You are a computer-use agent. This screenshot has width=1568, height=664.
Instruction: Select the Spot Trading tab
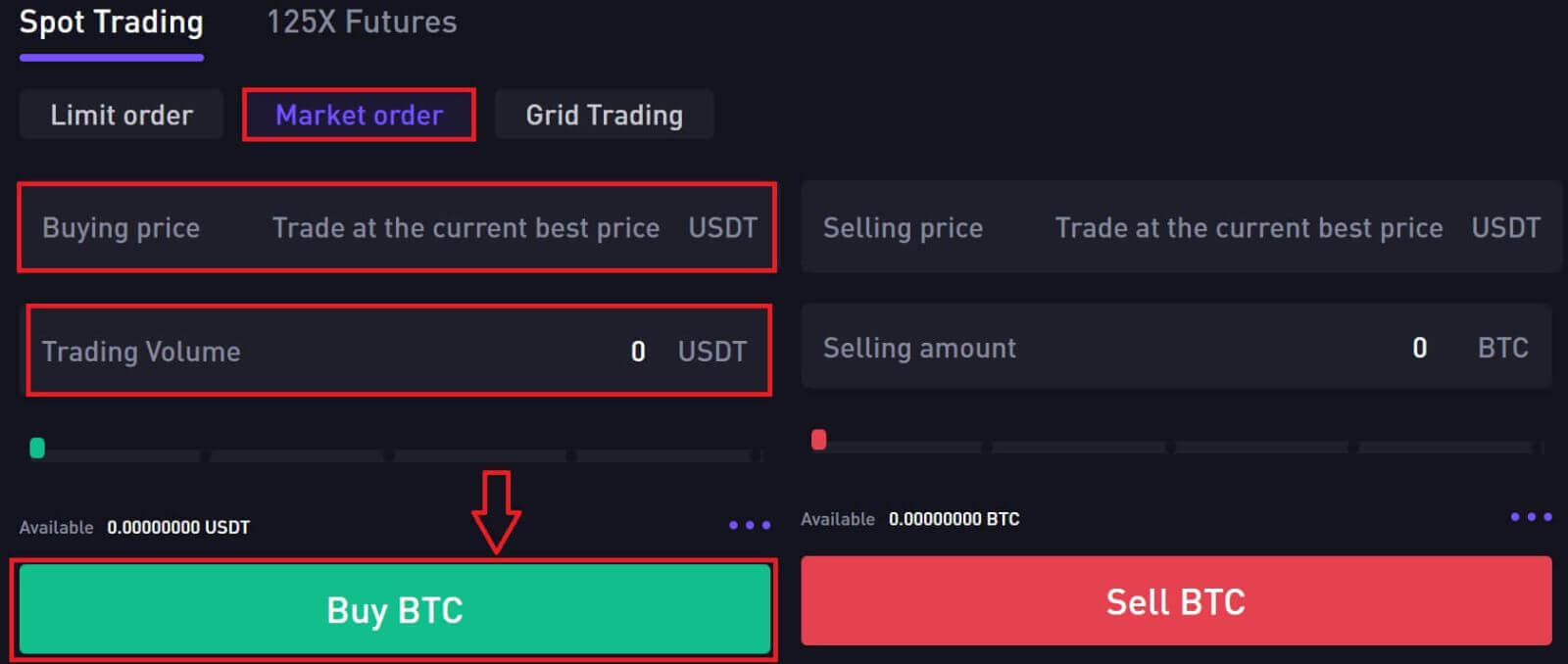click(x=110, y=22)
